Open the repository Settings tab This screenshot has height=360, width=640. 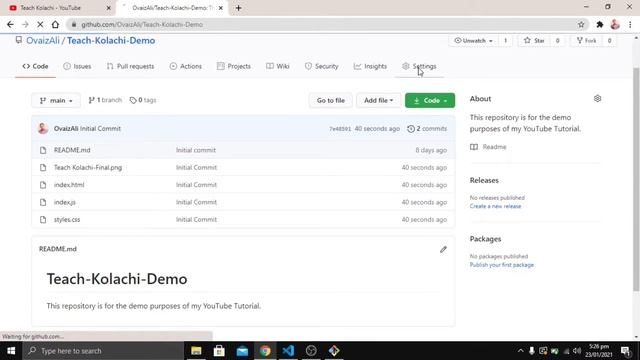coord(419,66)
